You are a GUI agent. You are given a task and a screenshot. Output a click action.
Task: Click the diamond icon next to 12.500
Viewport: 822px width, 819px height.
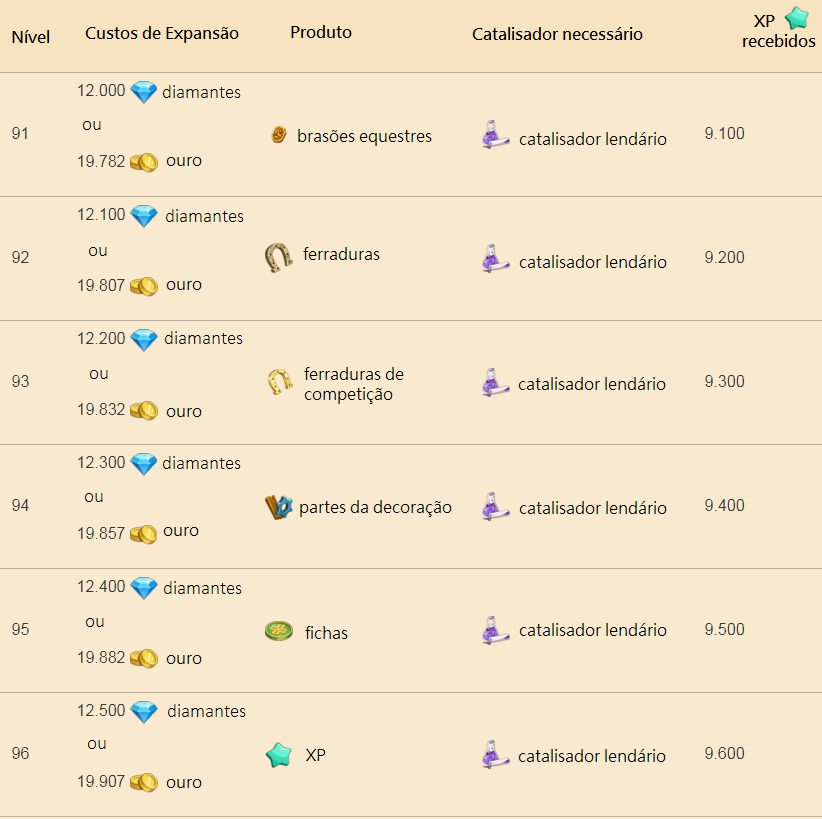pos(144,712)
